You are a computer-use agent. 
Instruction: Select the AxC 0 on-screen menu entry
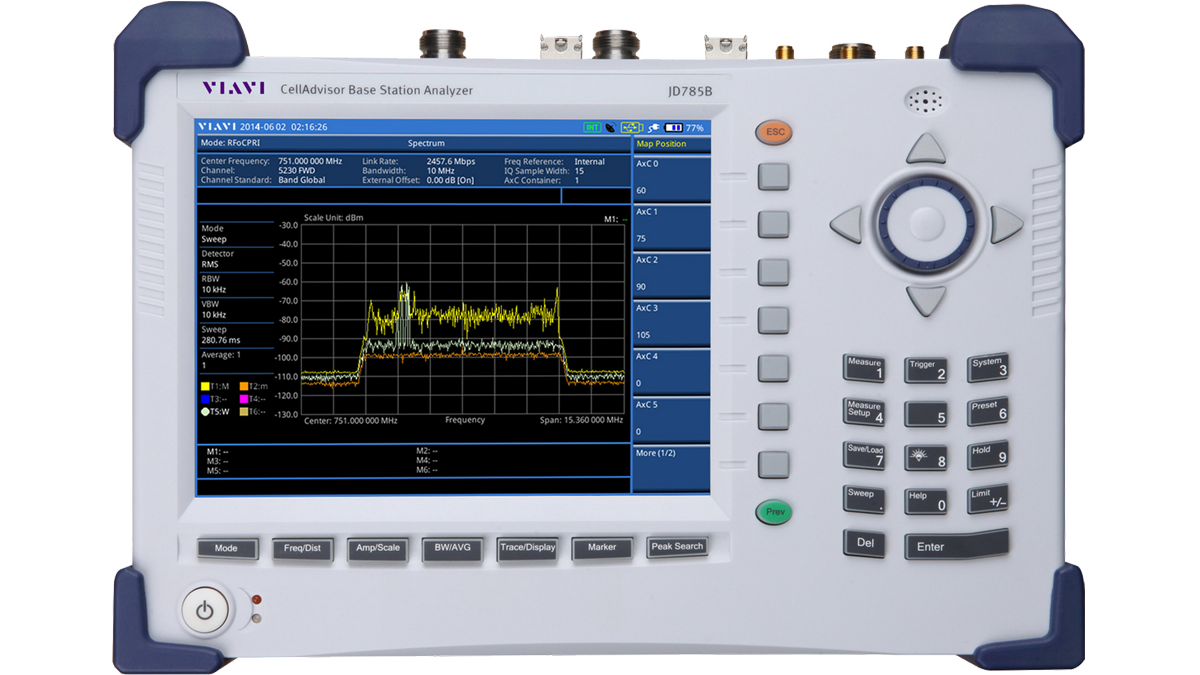click(x=671, y=177)
